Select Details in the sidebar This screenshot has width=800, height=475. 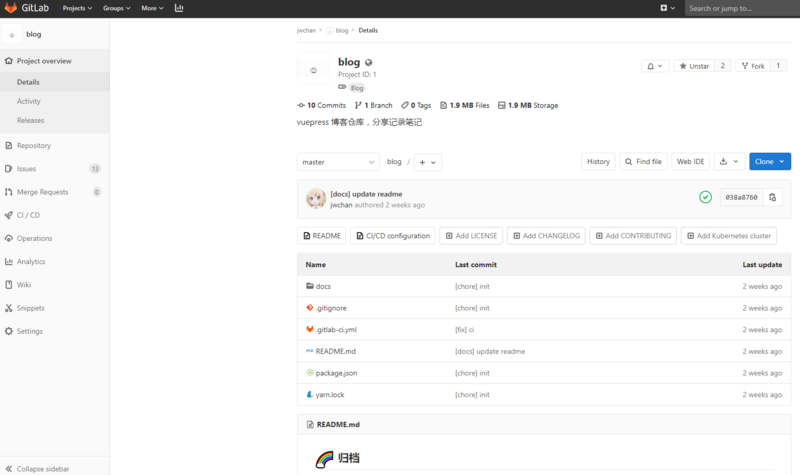click(55, 82)
